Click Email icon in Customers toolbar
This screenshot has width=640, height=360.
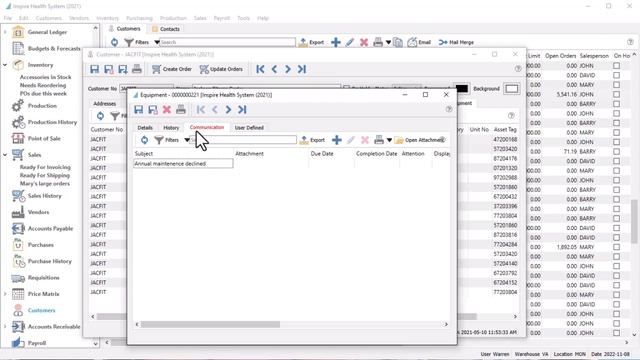click(x=419, y=42)
